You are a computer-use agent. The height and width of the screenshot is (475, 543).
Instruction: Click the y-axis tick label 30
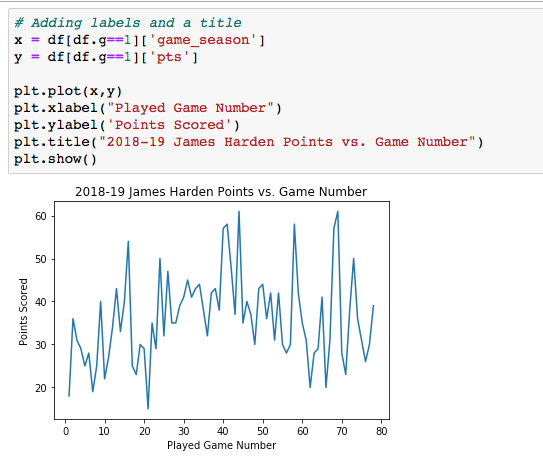pos(41,345)
